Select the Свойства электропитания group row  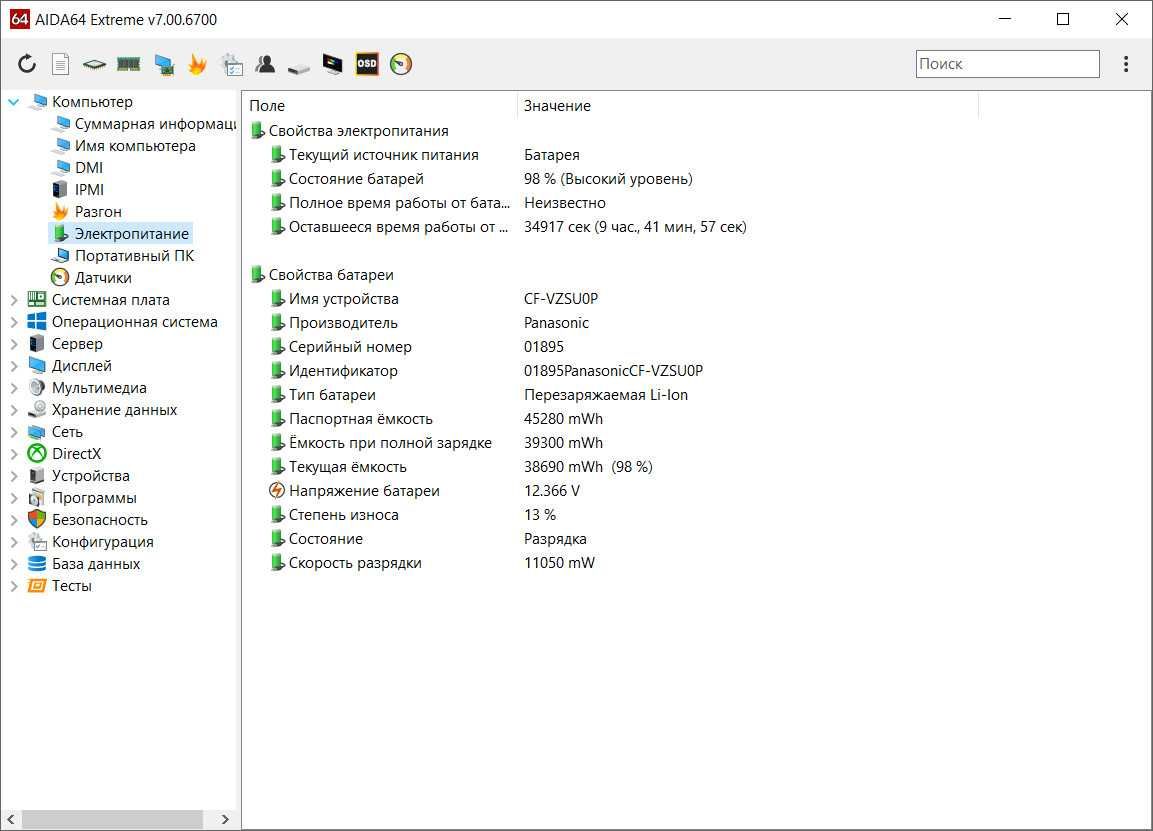pos(349,131)
